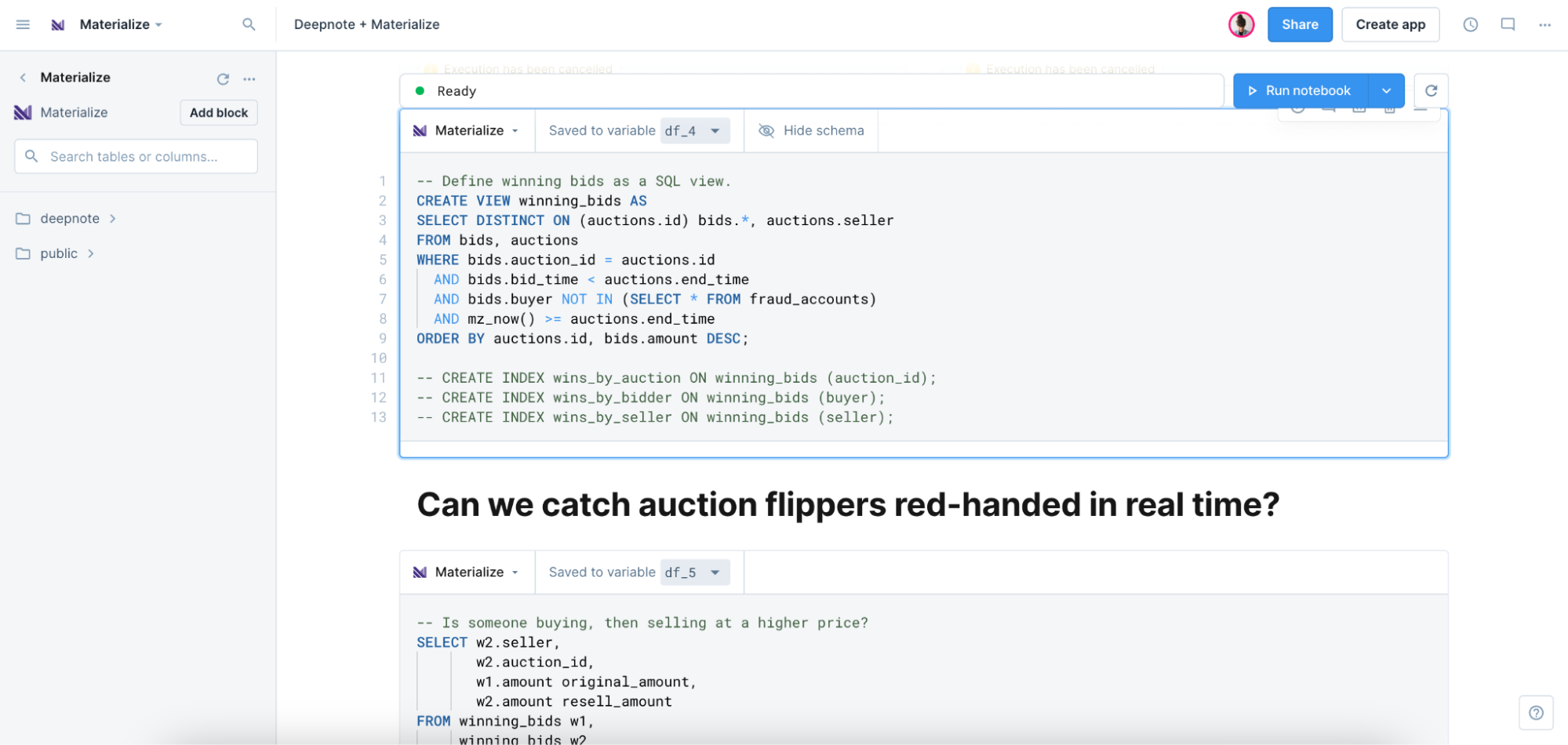
Task: Open sidebar Materialize more options
Action: [x=249, y=78]
